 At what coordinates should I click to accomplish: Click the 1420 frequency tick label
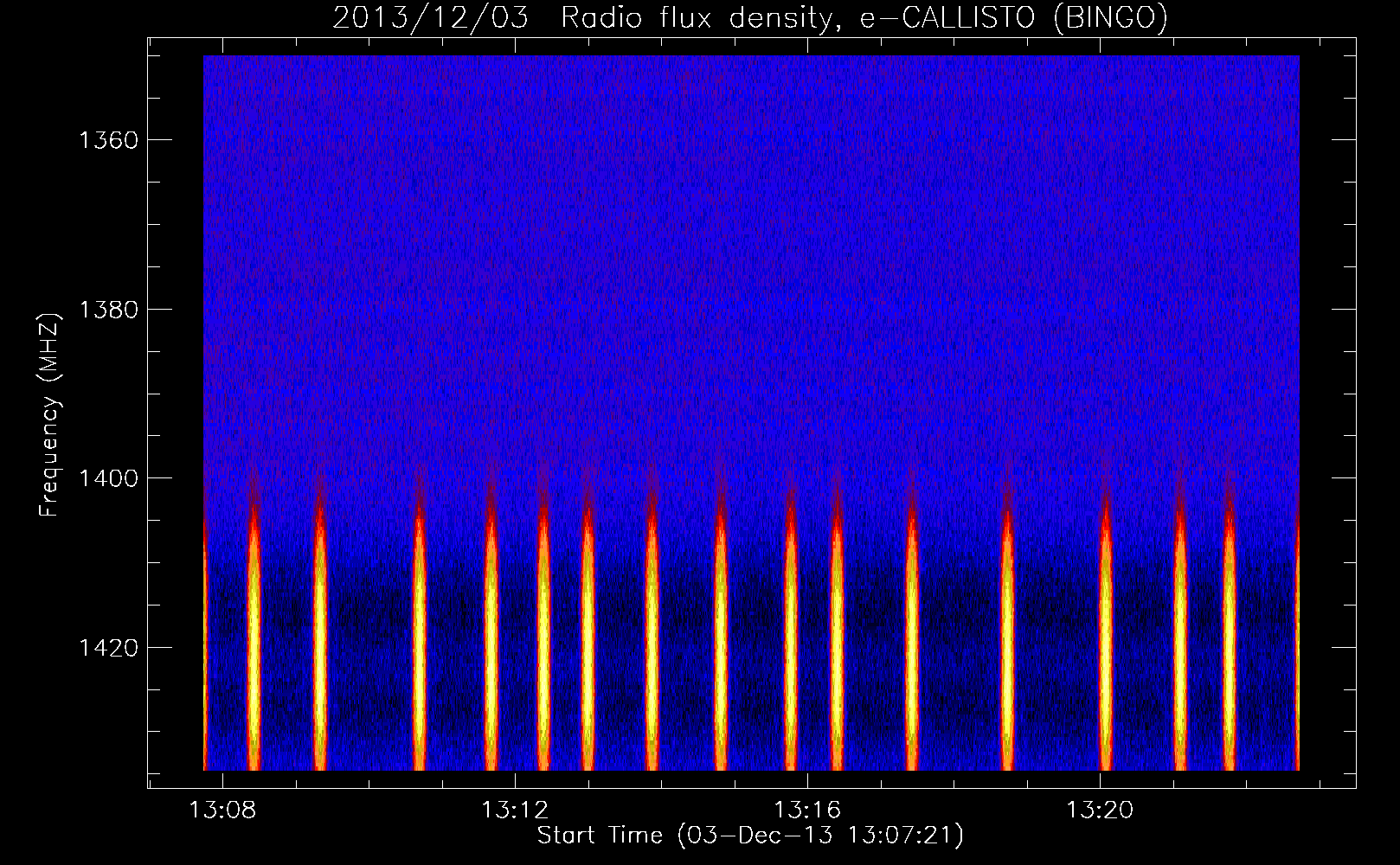coord(108,648)
